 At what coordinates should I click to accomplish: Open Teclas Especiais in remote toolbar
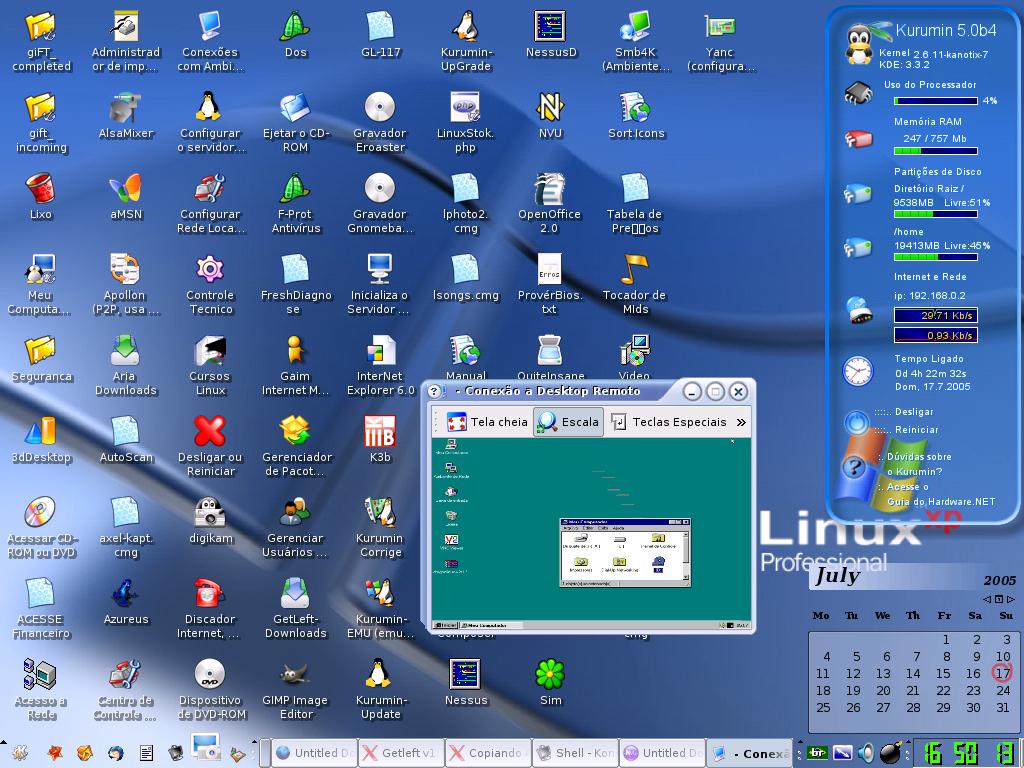coord(669,422)
